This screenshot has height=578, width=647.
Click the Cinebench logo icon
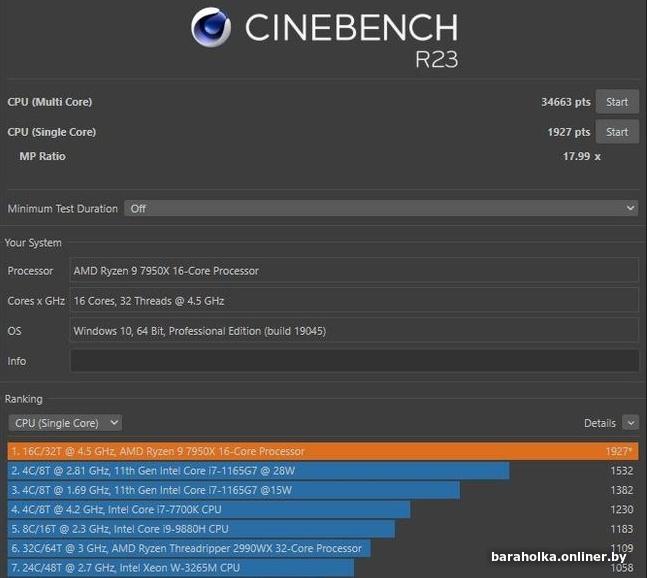coord(211,27)
